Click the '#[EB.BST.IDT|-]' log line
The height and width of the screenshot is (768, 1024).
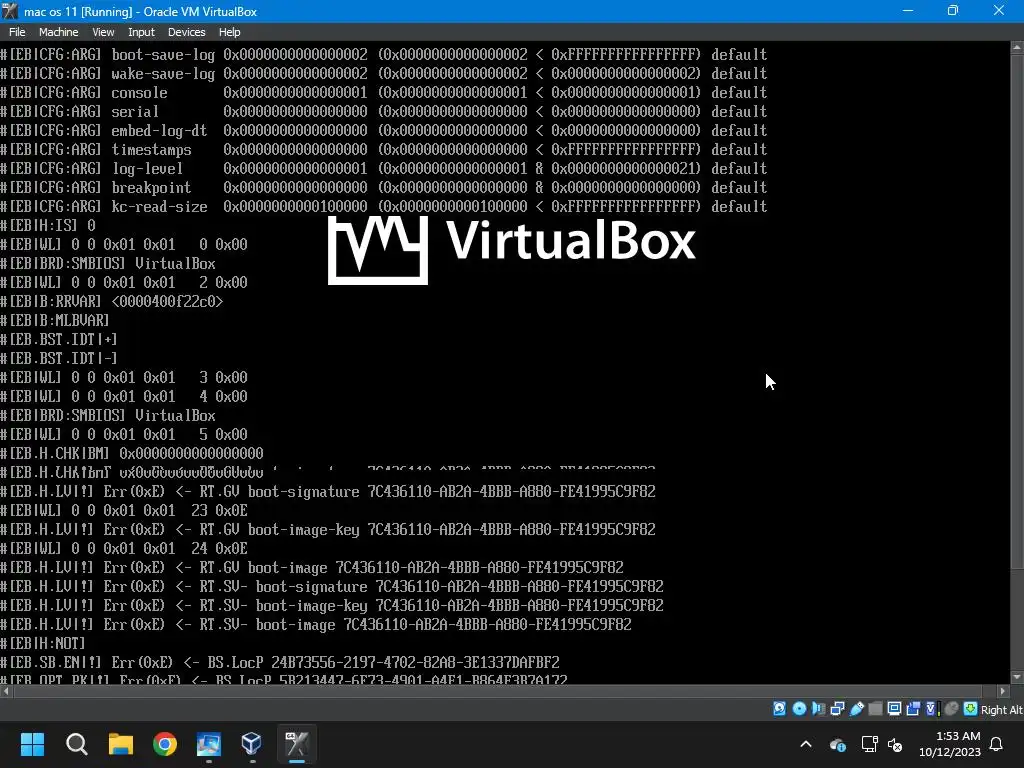tap(59, 359)
